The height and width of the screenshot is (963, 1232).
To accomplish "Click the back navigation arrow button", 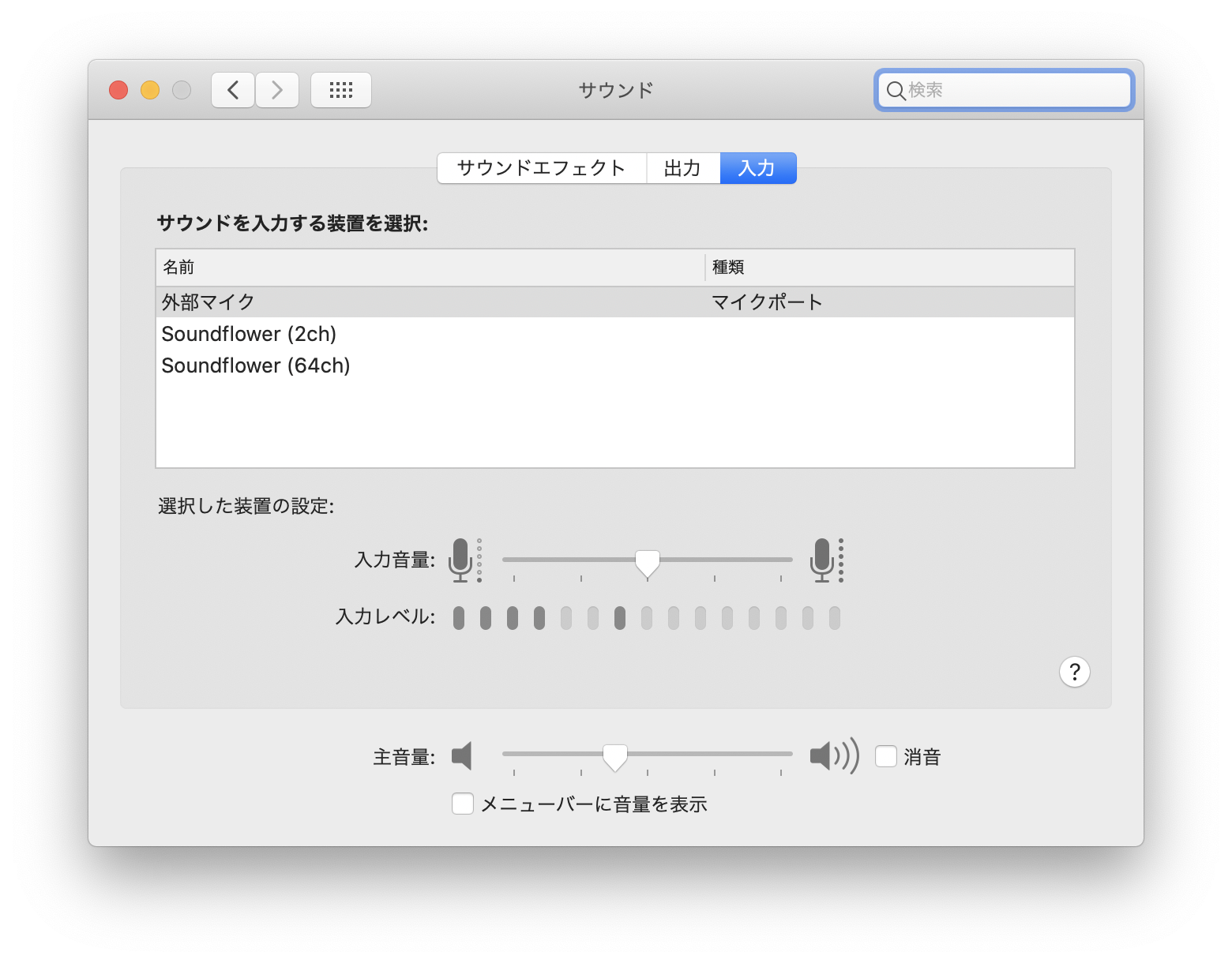I will (x=233, y=90).
